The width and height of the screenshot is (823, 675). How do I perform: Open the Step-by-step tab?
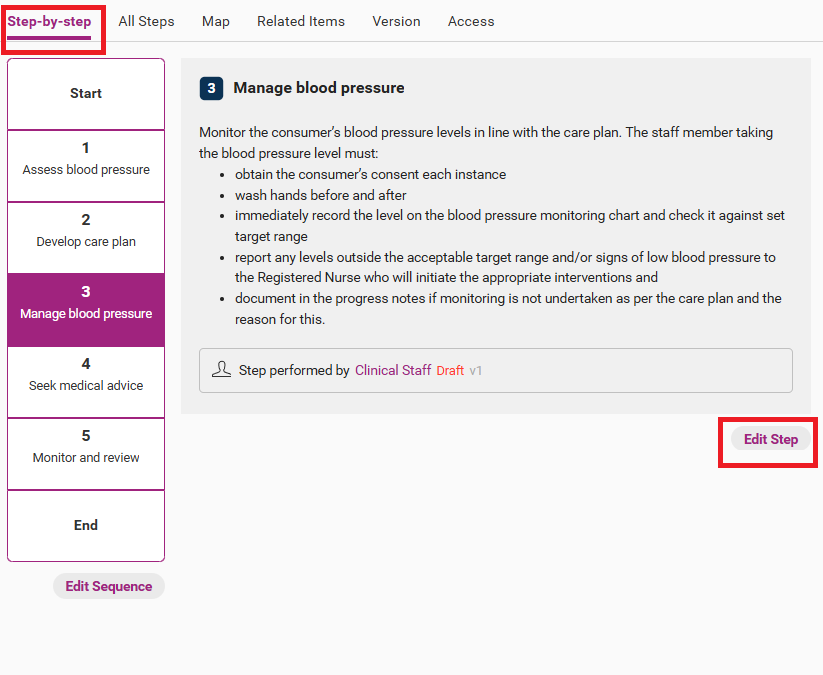tap(49, 21)
